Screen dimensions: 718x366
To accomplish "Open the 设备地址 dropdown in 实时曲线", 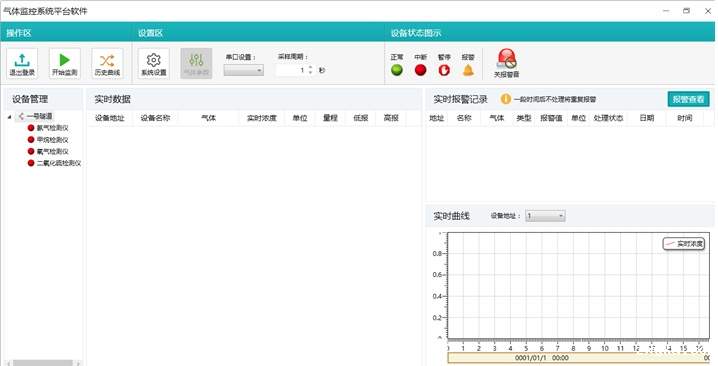I will (545, 216).
